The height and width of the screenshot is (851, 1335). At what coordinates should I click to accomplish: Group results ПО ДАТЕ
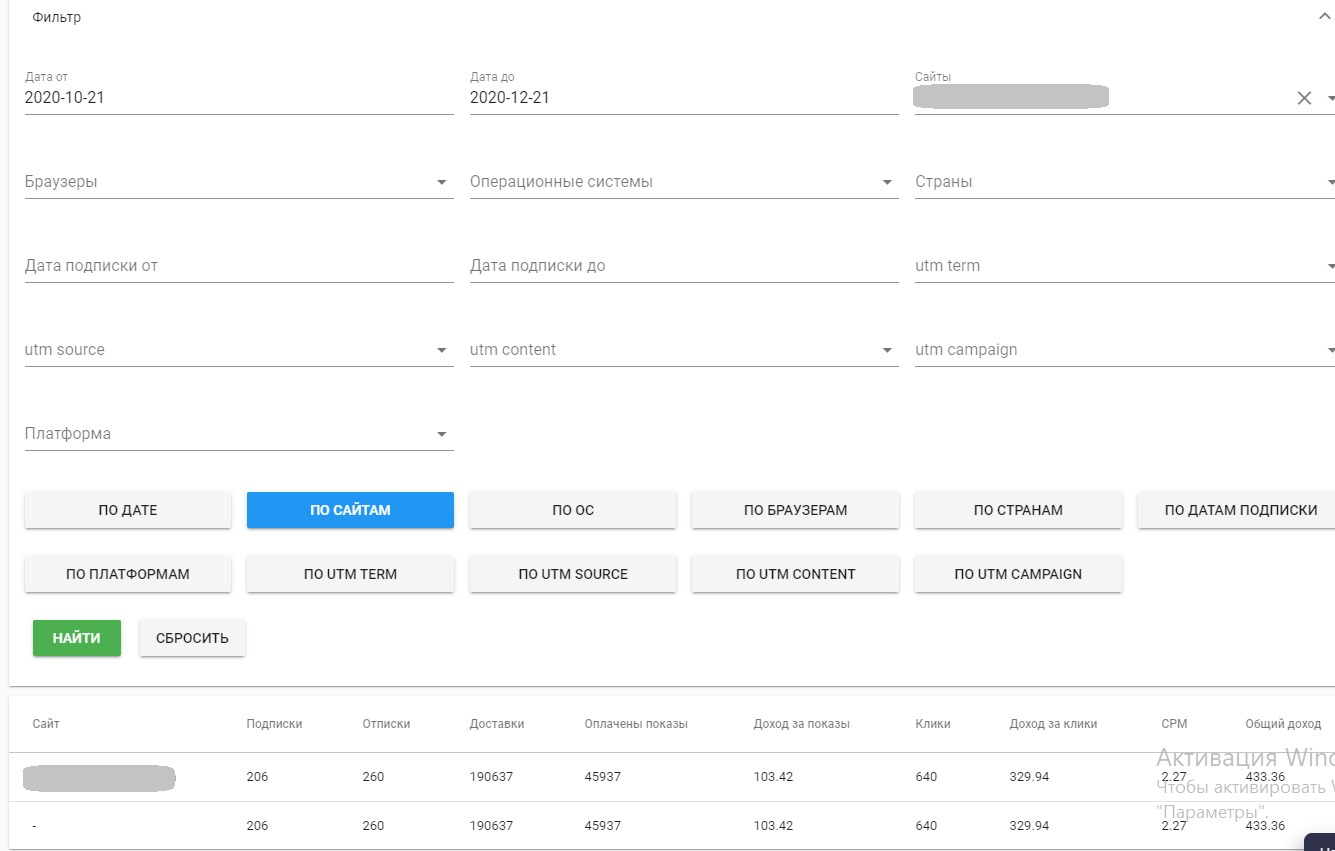tap(128, 510)
